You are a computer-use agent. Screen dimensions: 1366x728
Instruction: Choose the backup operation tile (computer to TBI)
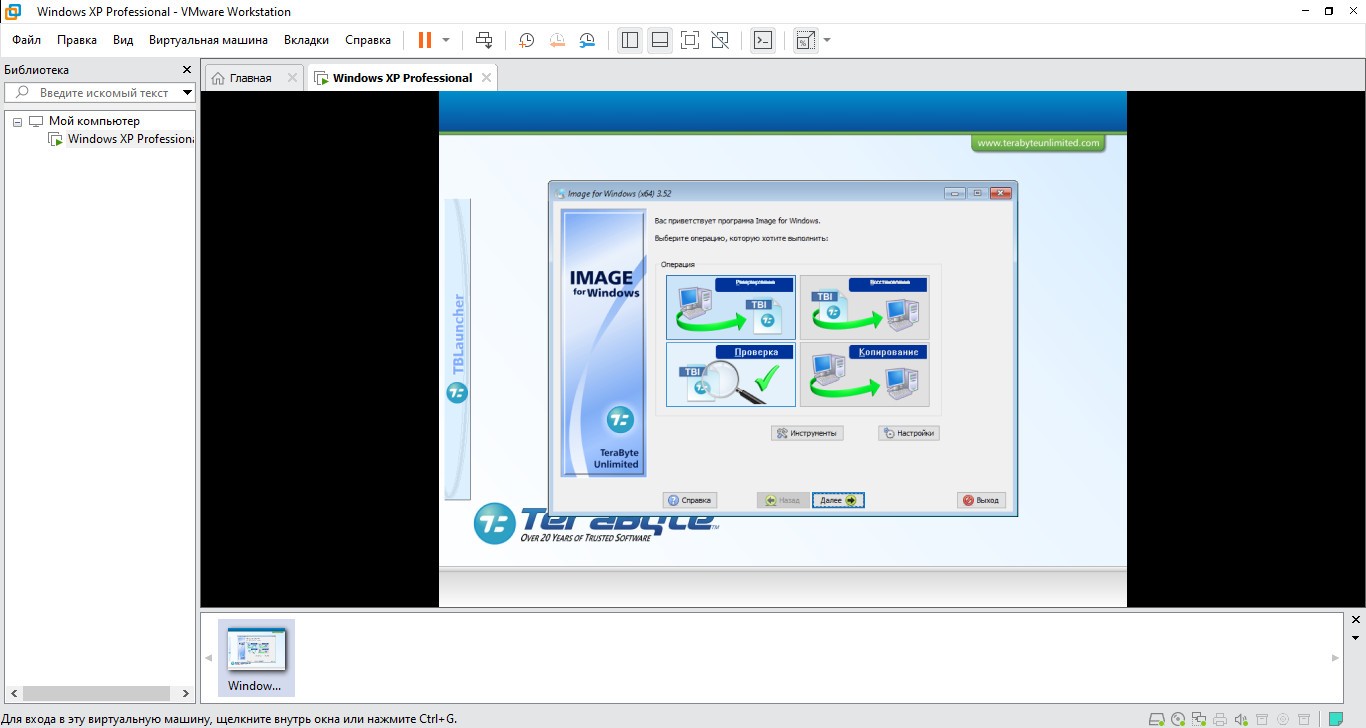(x=731, y=307)
